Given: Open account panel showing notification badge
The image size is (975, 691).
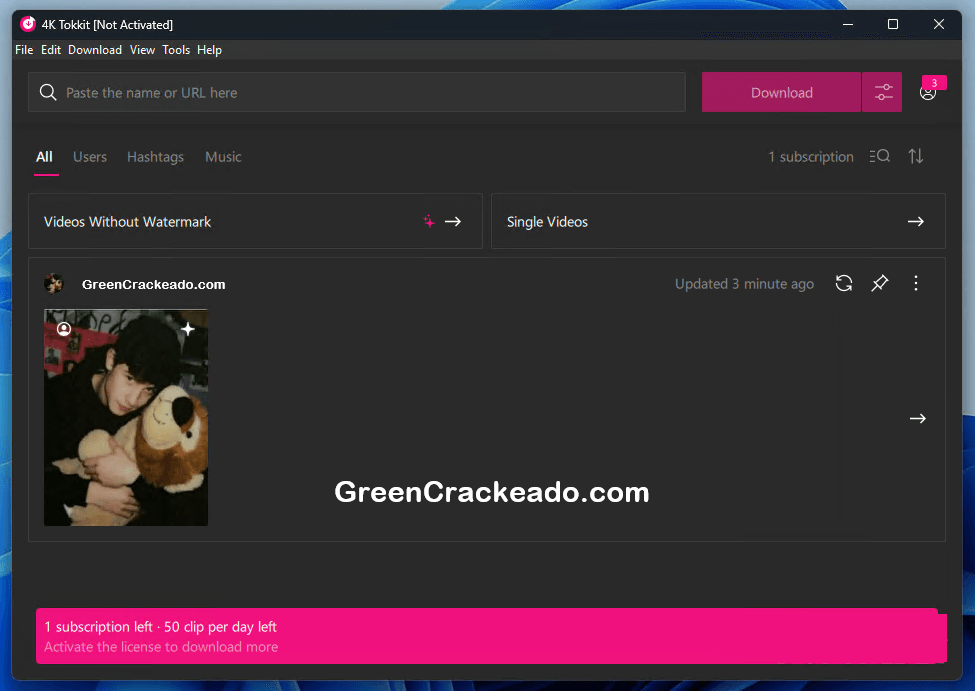Looking at the screenshot, I should [928, 92].
